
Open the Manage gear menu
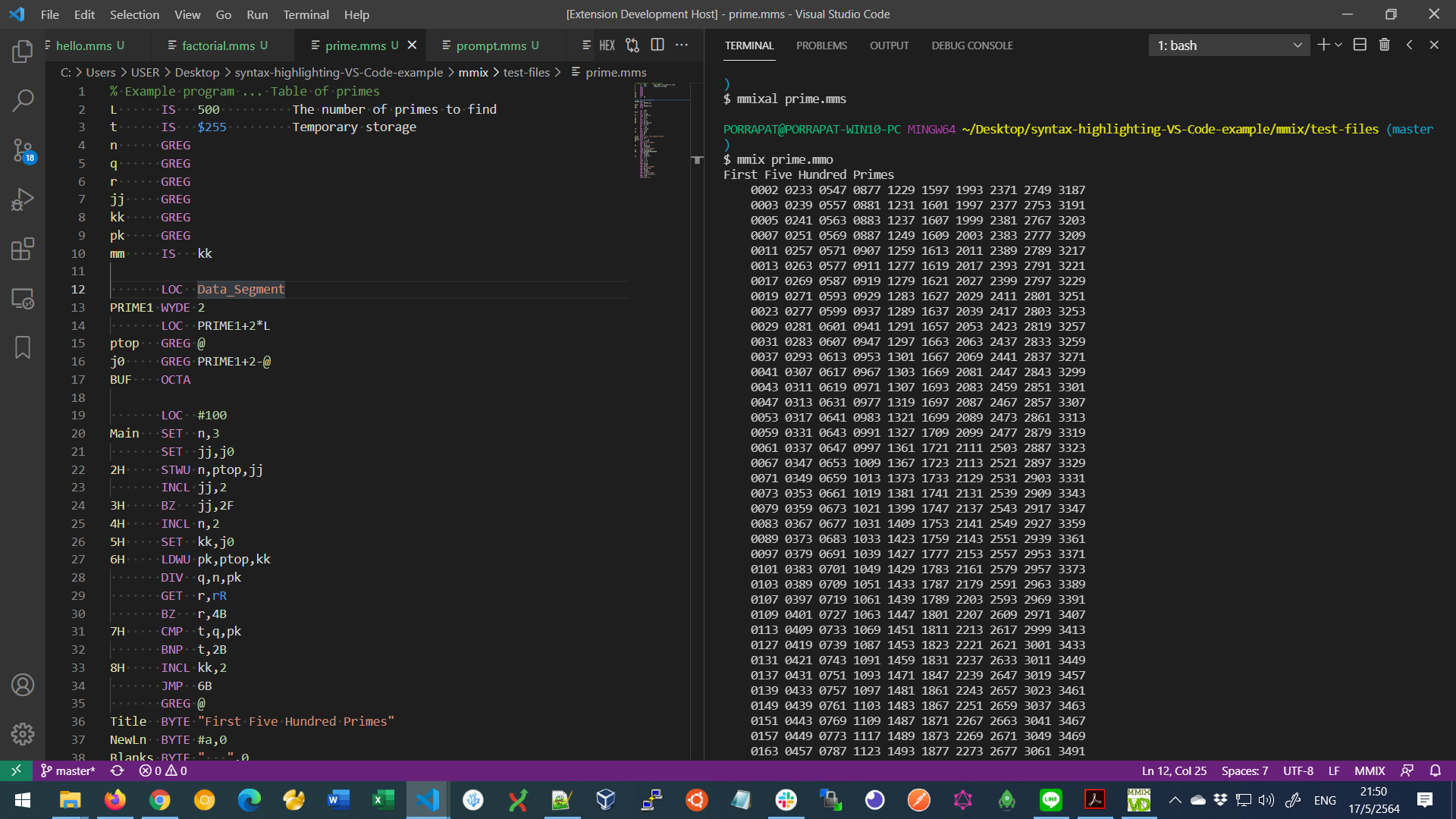coord(23,734)
